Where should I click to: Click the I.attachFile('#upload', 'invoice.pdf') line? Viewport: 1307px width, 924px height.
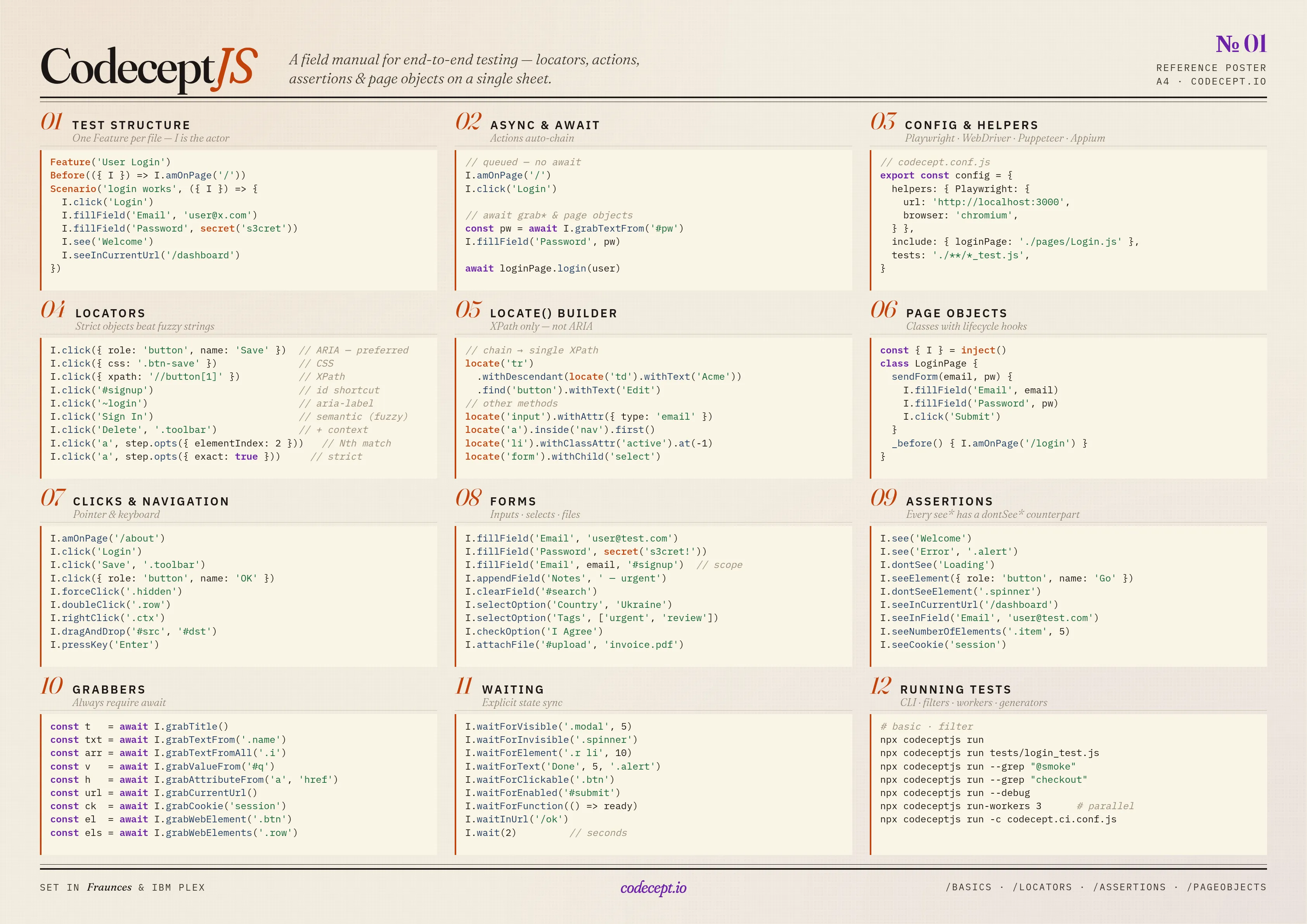coord(575,644)
